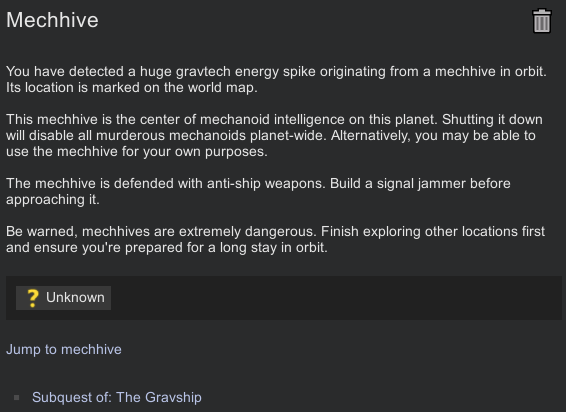Select the Unknown reward badge
Image resolution: width=566 pixels, height=412 pixels.
(63, 298)
